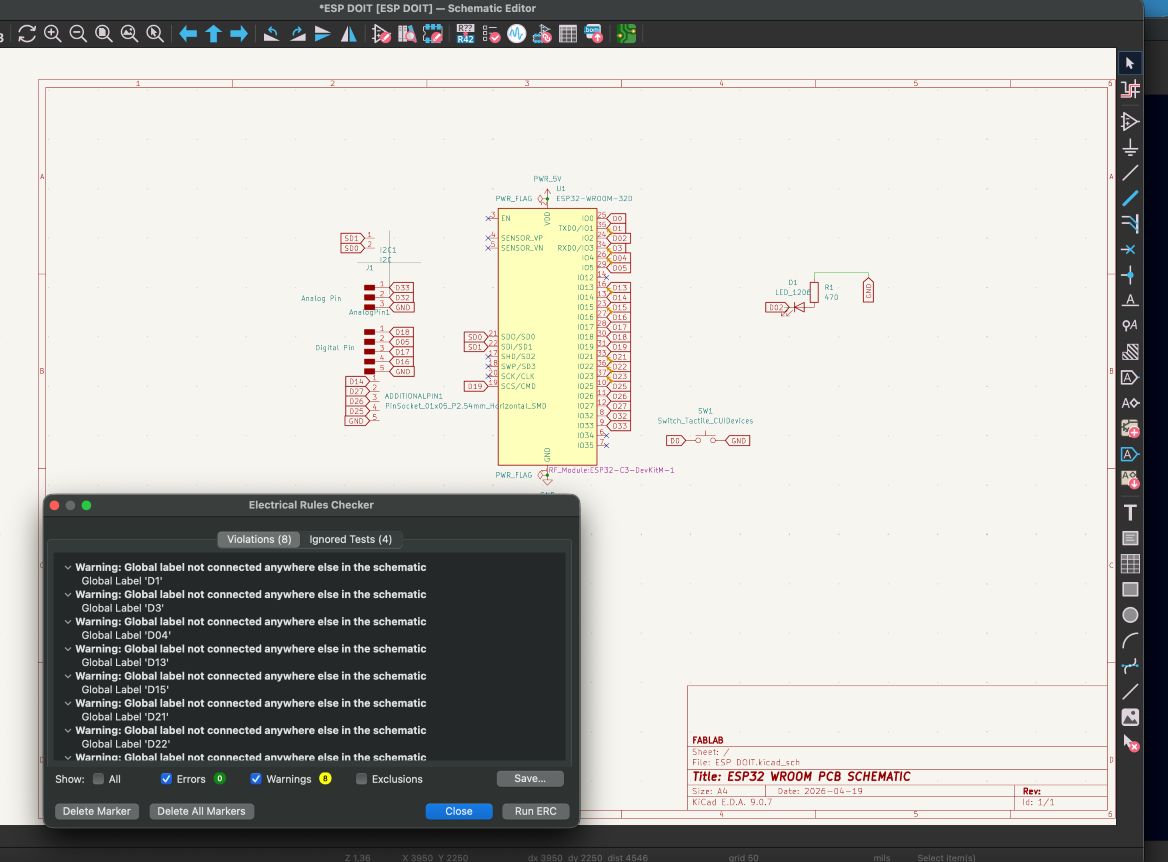Select the Add Power Symbol tool
The image size is (1168, 862).
click(1130, 148)
